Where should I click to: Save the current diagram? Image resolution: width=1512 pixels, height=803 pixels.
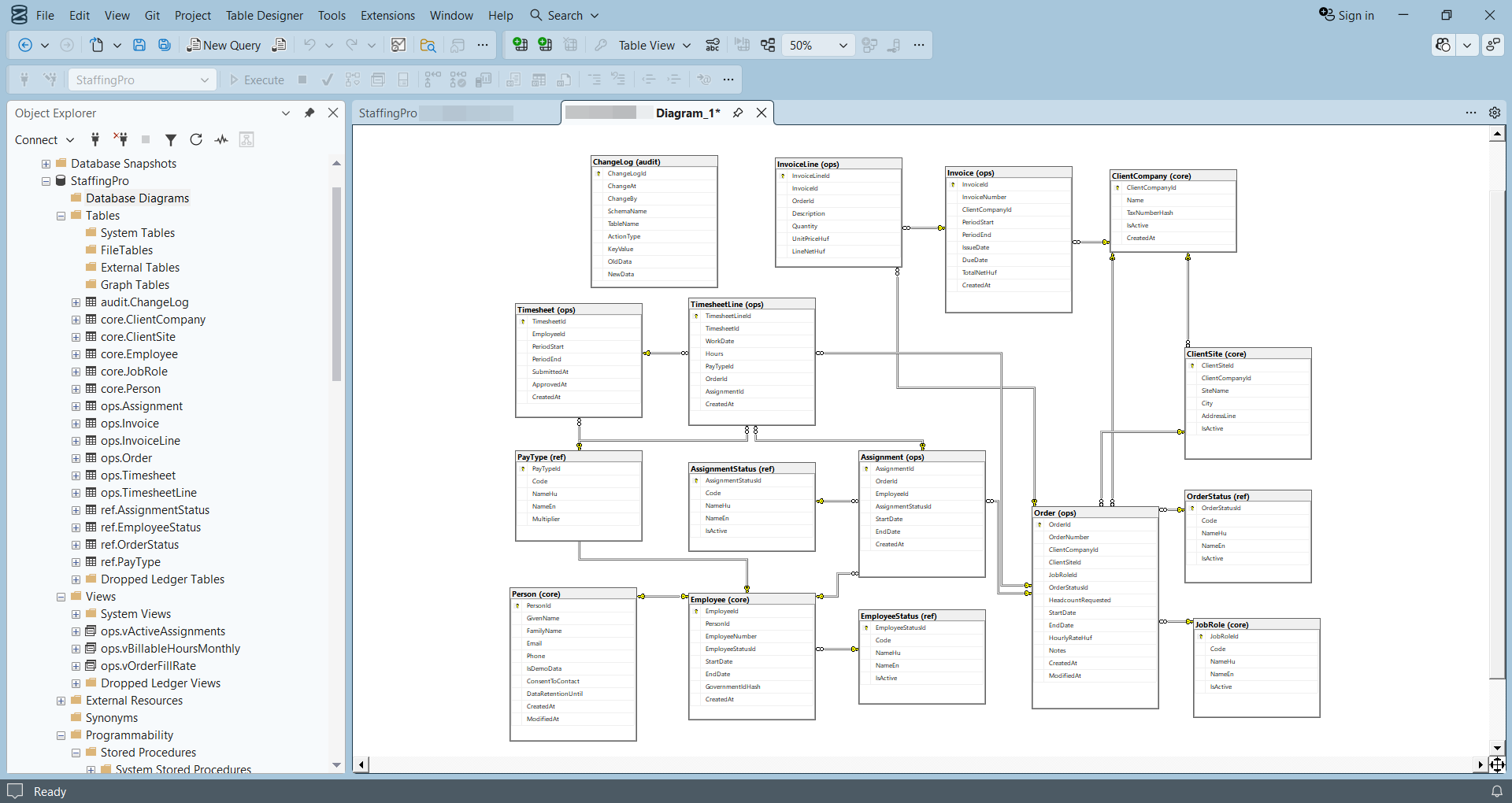[139, 45]
